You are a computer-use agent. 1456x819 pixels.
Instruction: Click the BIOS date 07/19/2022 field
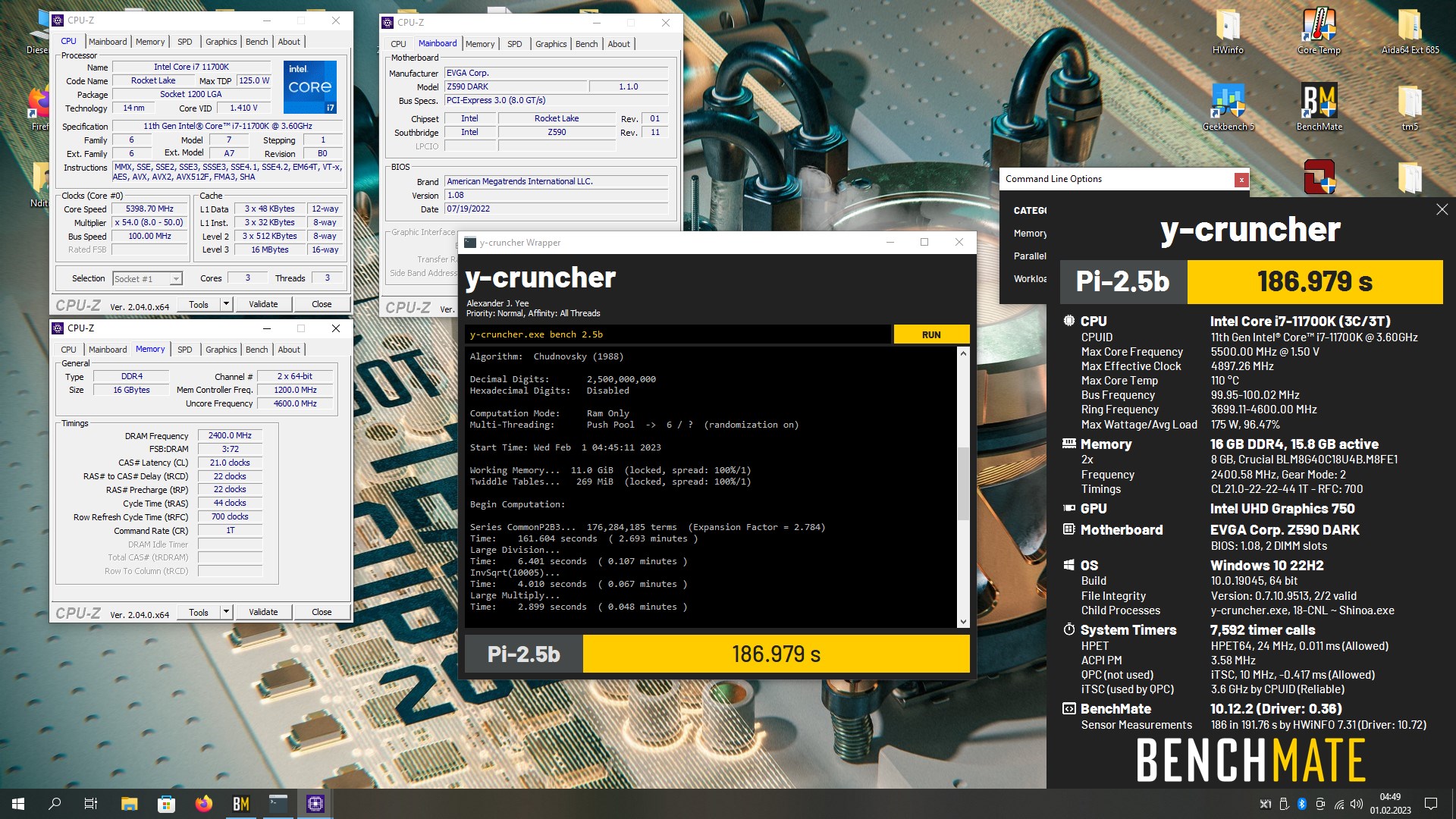[x=556, y=209]
